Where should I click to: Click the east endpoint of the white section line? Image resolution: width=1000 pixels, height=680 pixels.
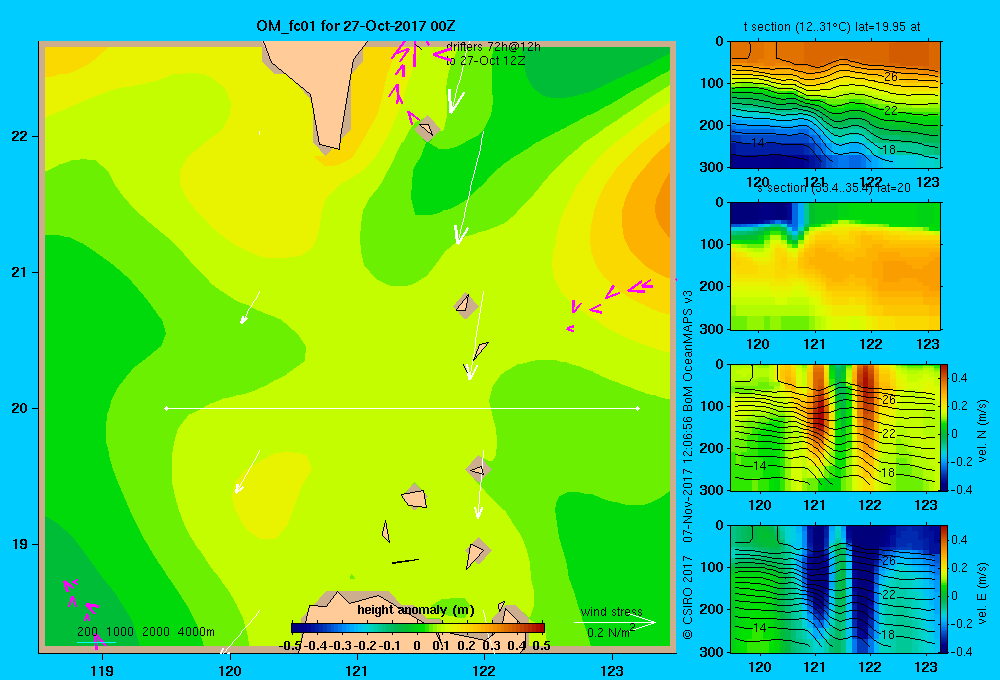pos(637,408)
